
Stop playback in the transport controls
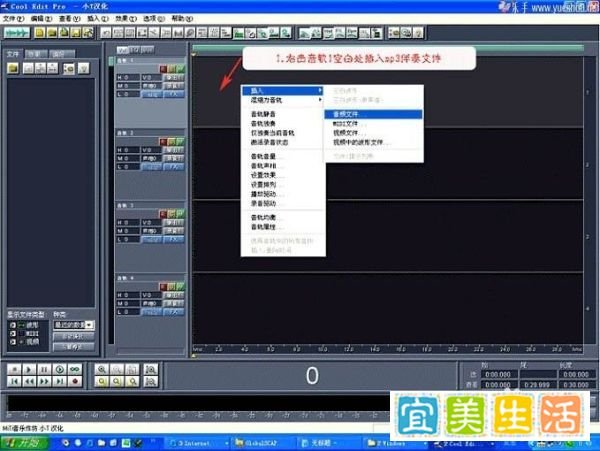pyautogui.click(x=14, y=369)
